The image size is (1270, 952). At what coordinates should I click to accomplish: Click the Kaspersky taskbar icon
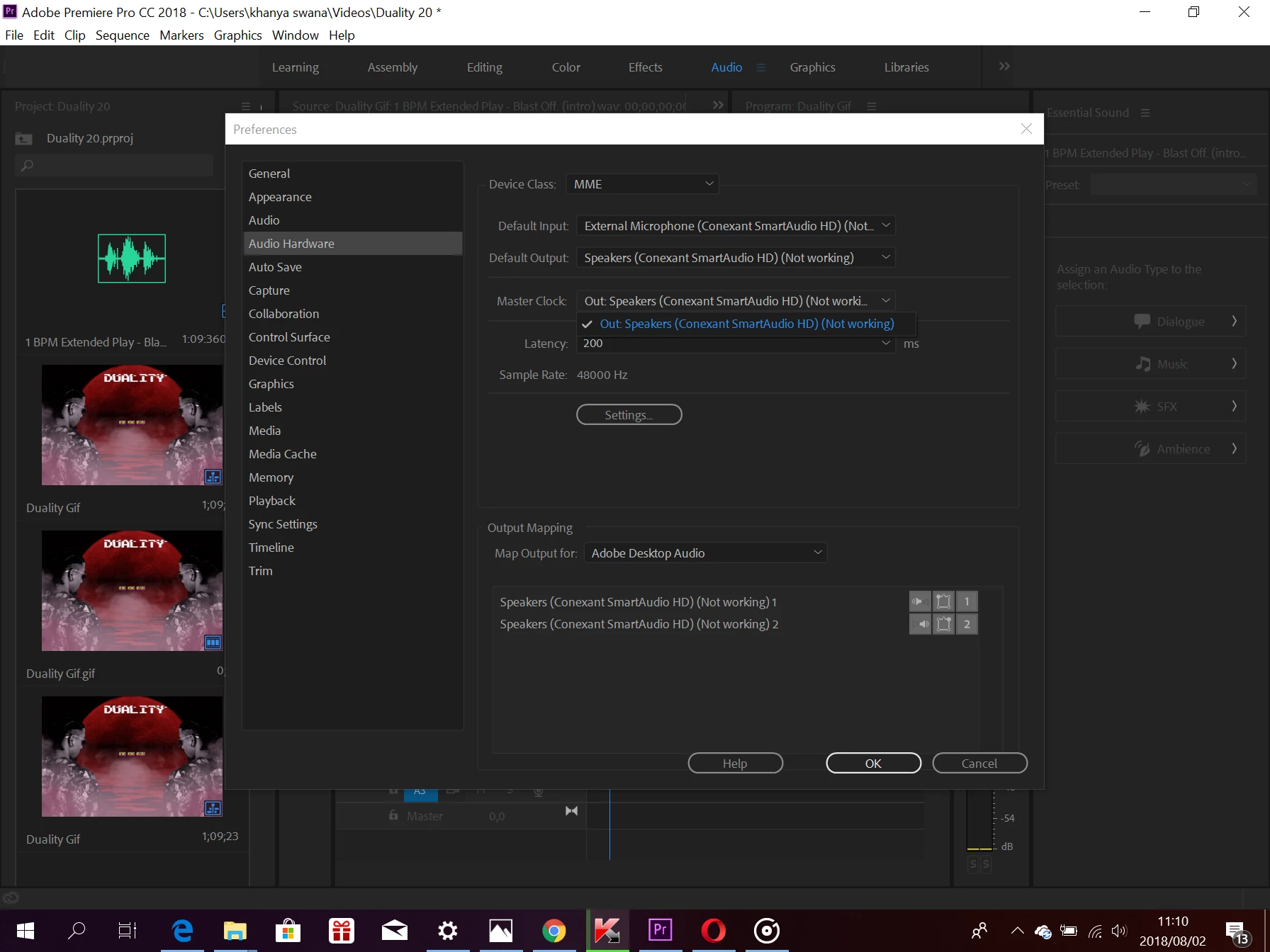(607, 931)
